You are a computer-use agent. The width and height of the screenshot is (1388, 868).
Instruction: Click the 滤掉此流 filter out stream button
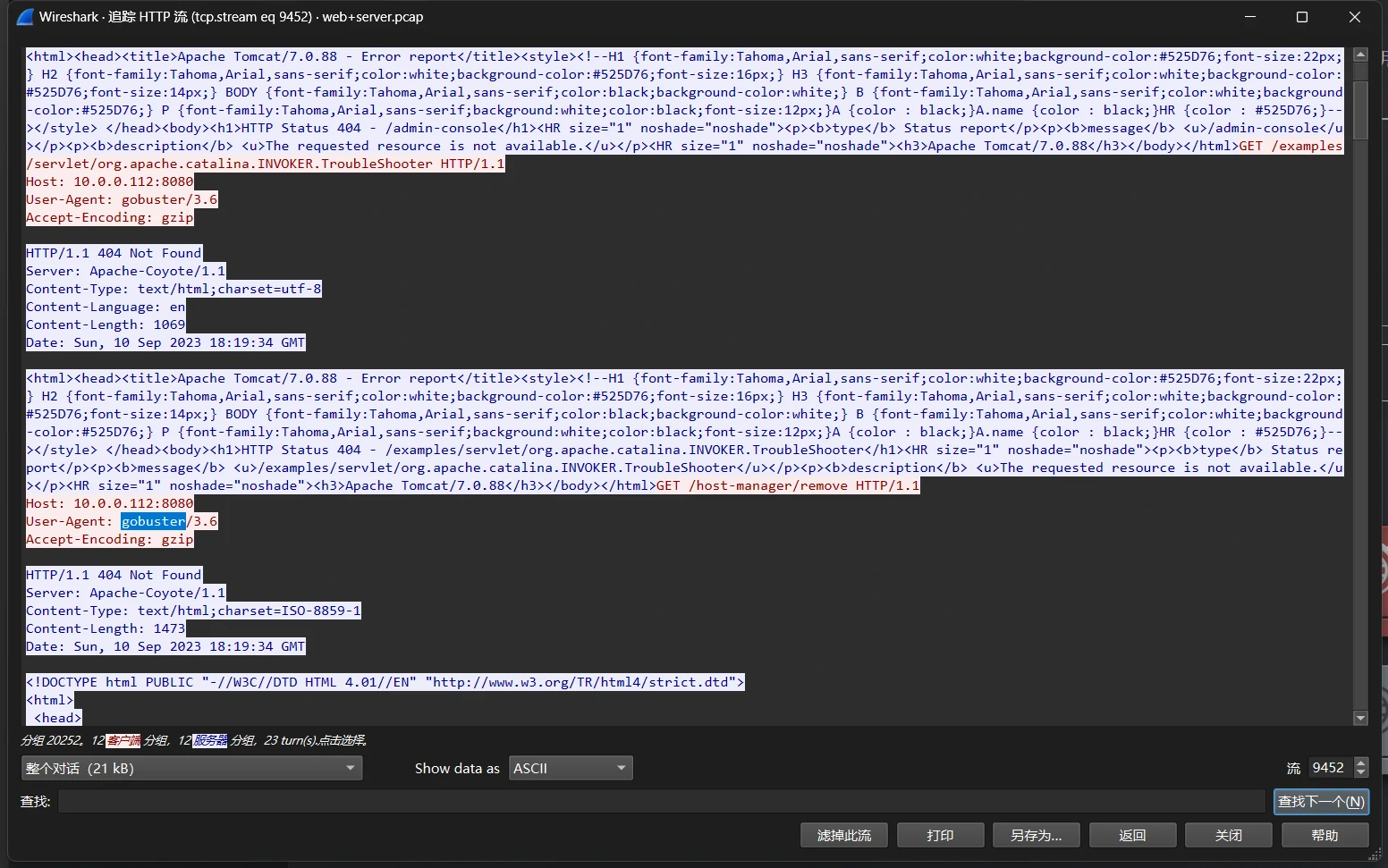[x=843, y=835]
